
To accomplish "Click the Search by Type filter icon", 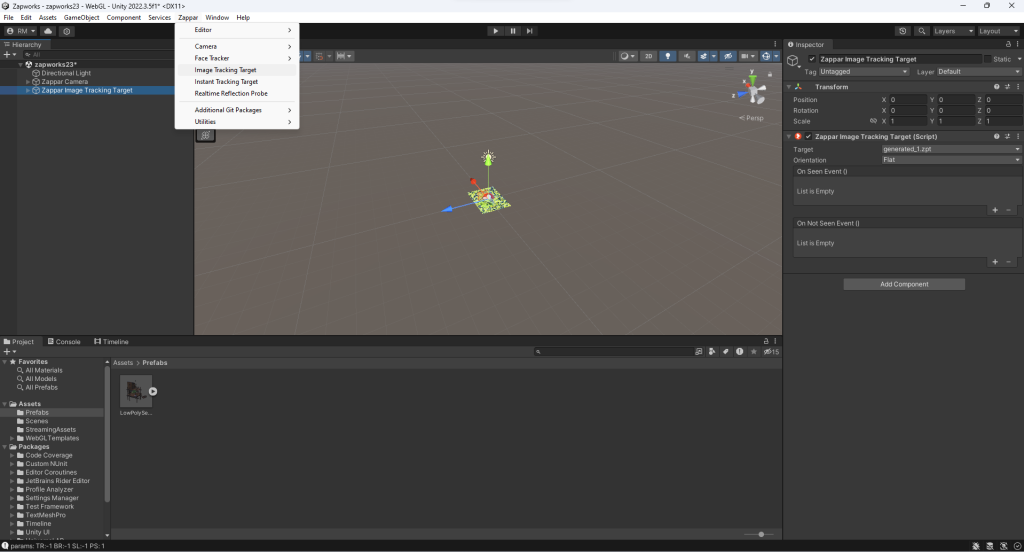I will 712,351.
